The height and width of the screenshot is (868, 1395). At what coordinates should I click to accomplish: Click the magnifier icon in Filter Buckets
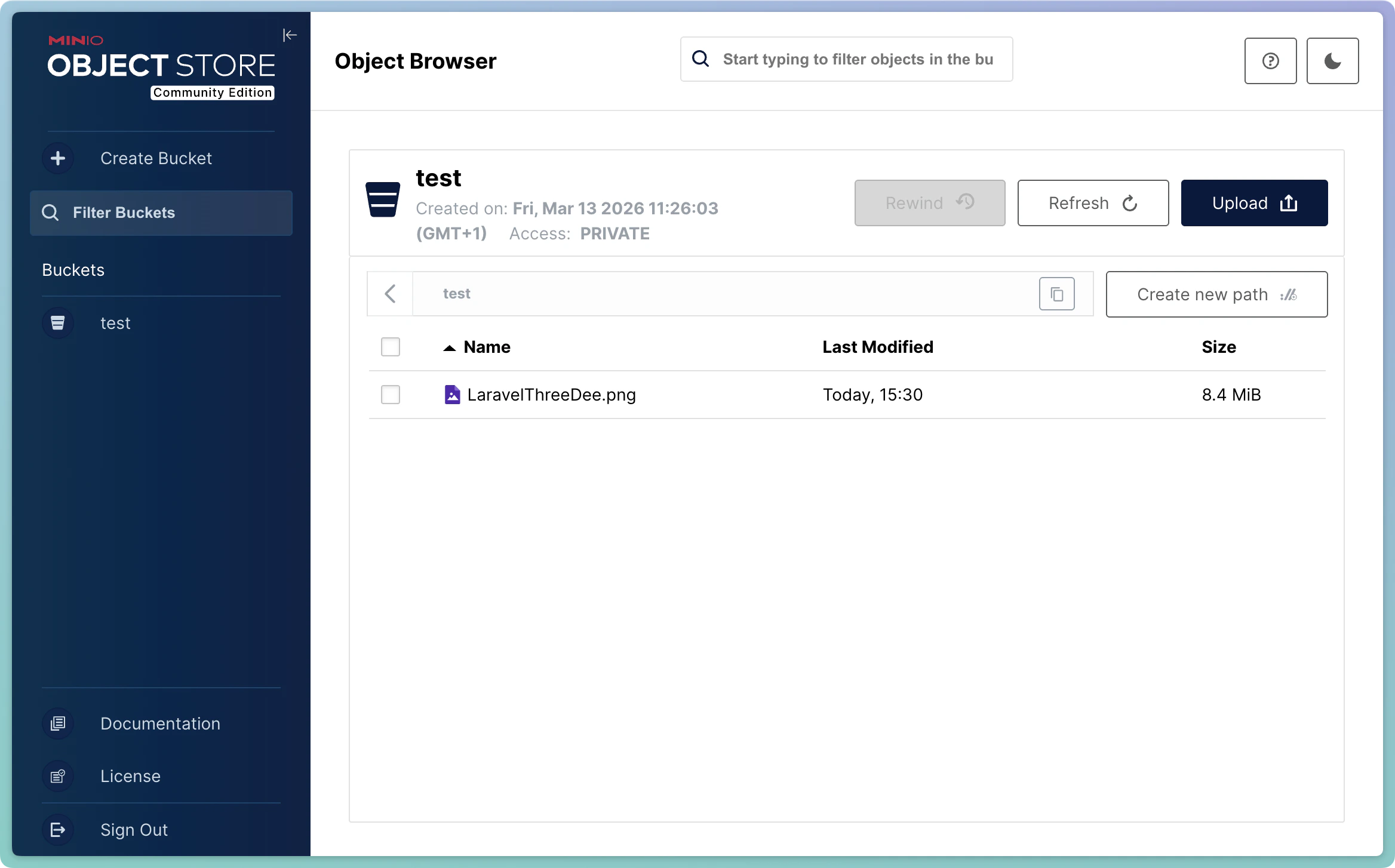tap(50, 213)
